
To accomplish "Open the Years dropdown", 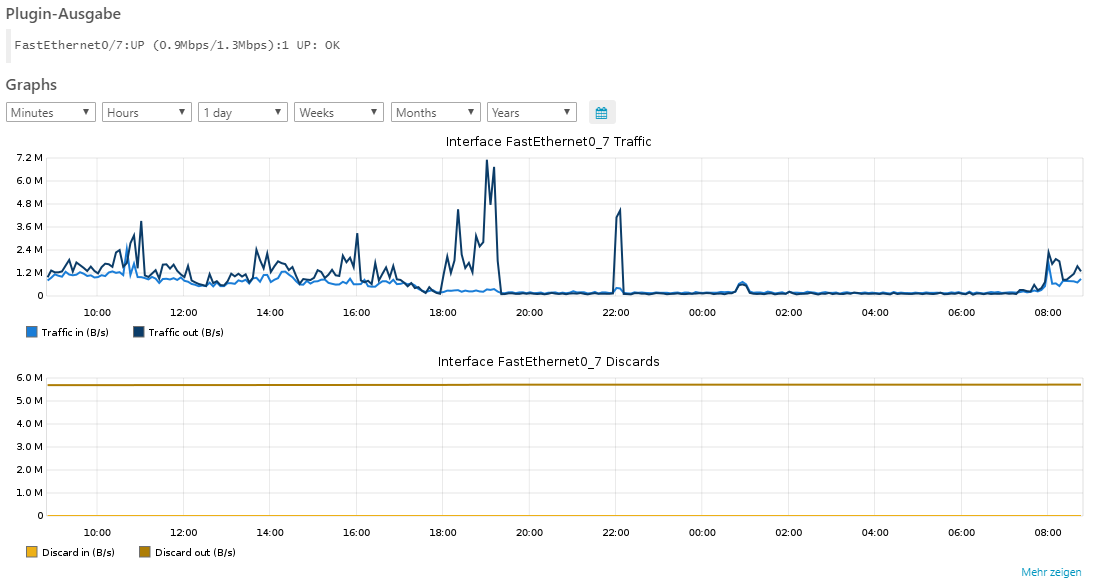I will click(x=531, y=111).
